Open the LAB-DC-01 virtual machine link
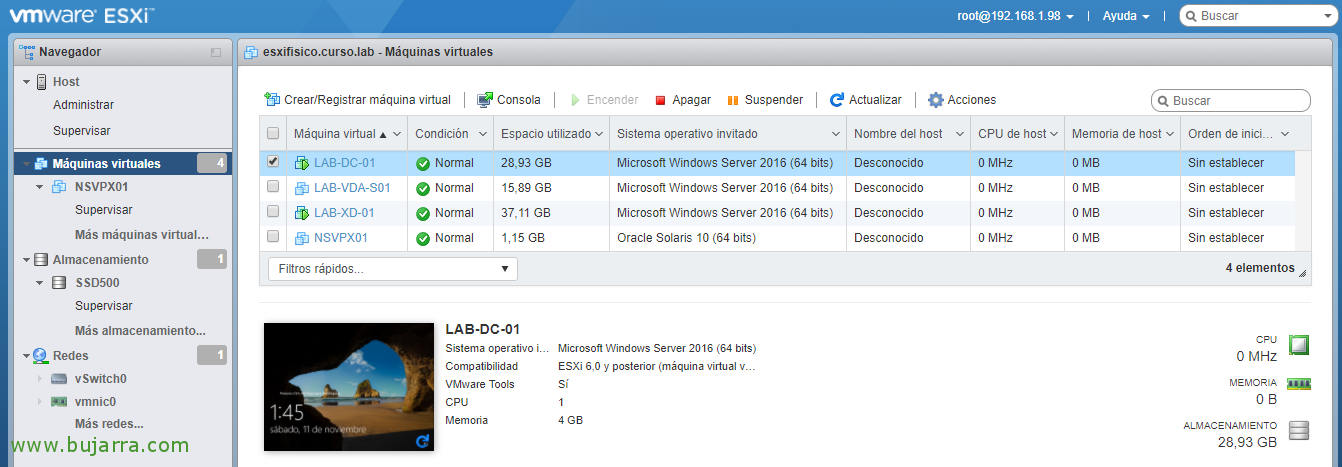This screenshot has width=1342, height=467. pyautogui.click(x=344, y=163)
